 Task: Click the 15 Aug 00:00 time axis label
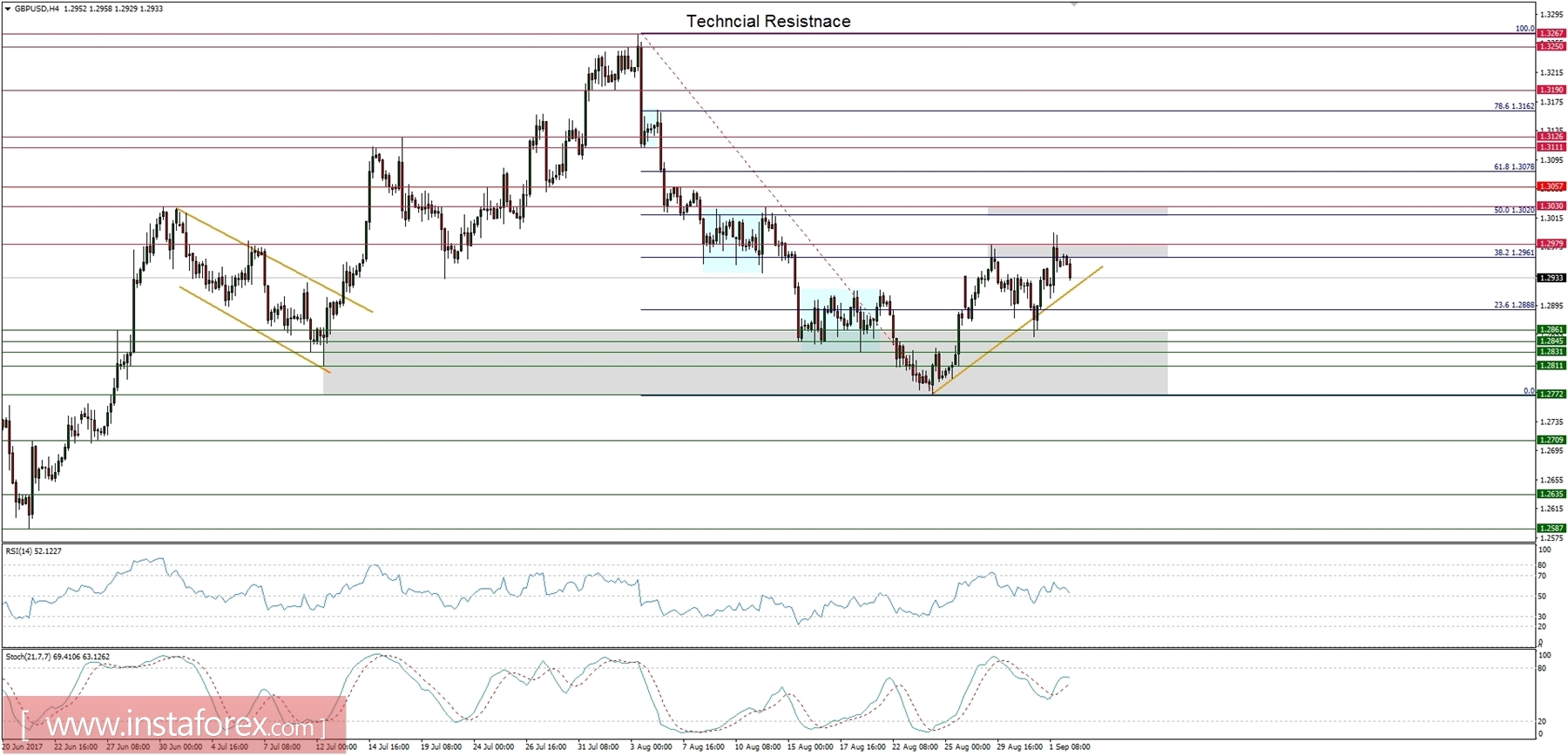810,747
